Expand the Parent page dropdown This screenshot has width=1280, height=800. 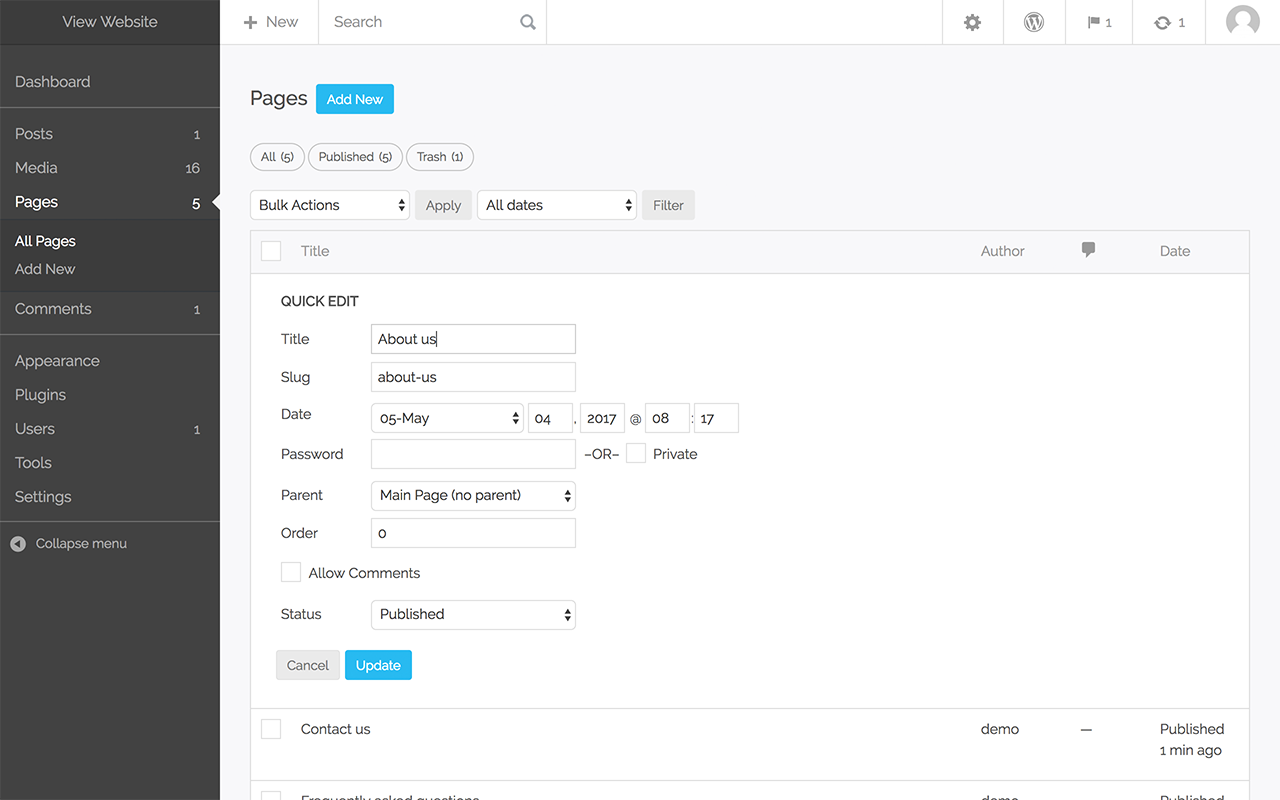coord(473,495)
